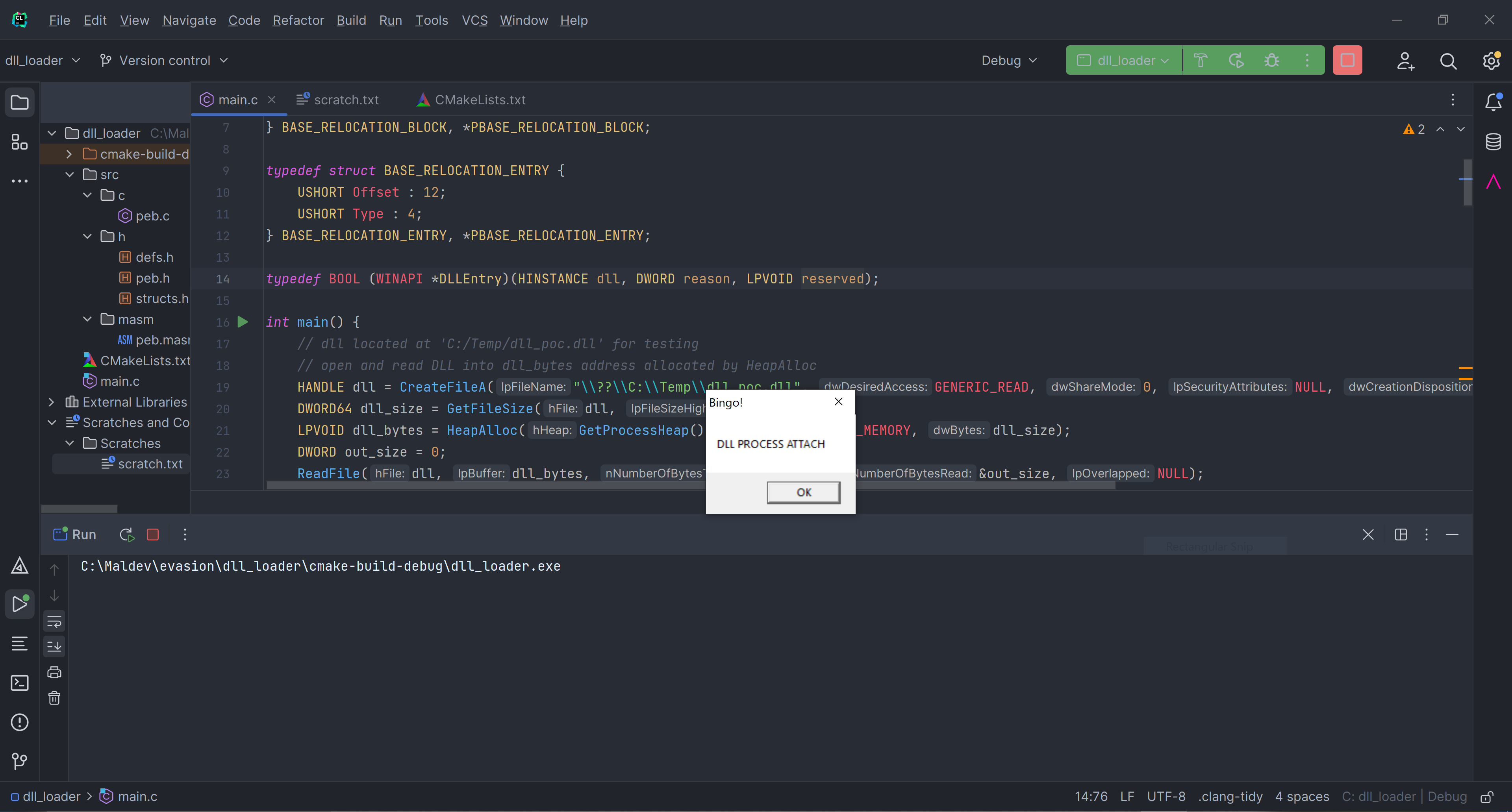Open the Refactor menu
1512x812 pixels.
coord(298,20)
